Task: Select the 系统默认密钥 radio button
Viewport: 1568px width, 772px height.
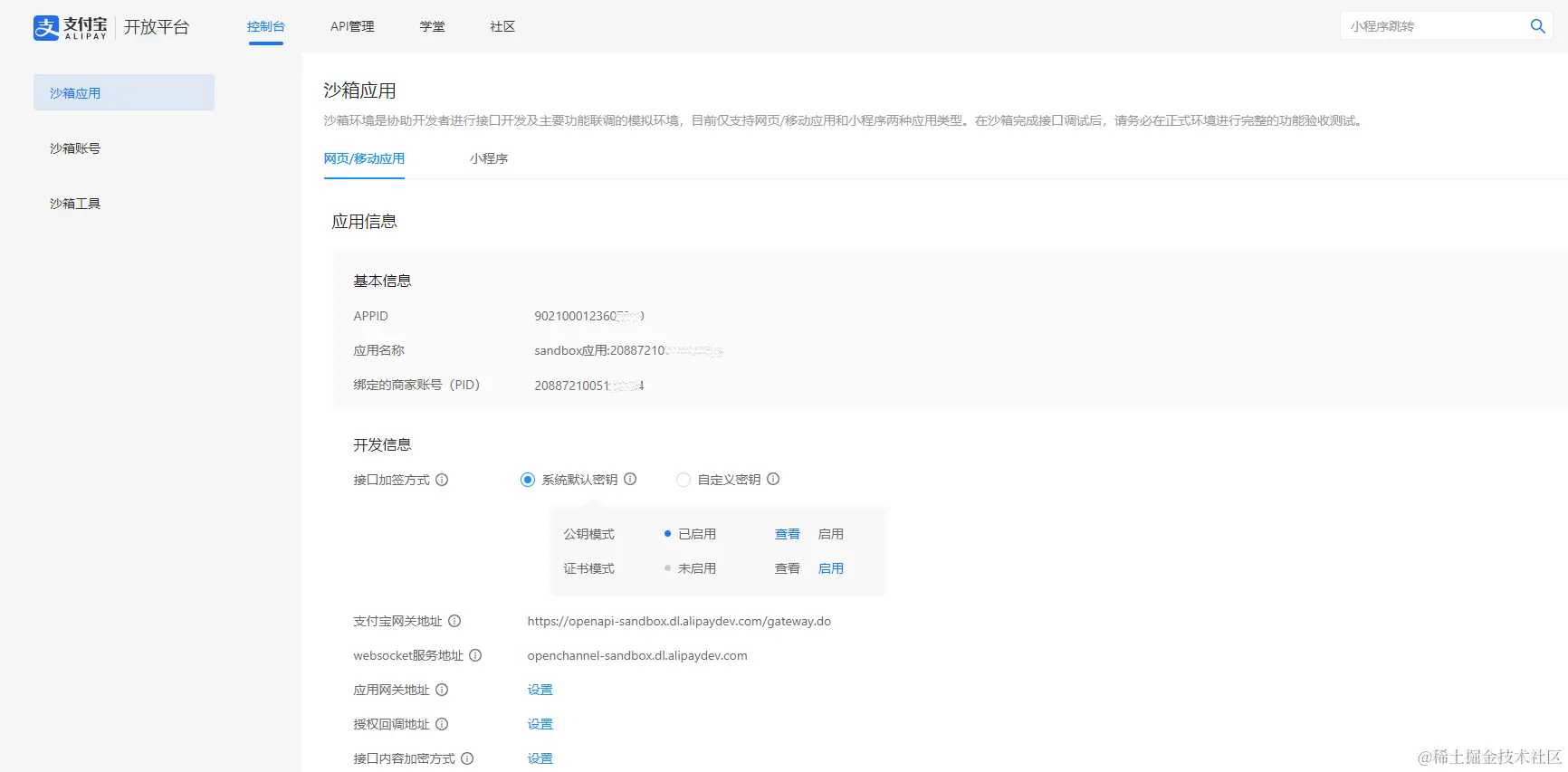Action: (528, 480)
